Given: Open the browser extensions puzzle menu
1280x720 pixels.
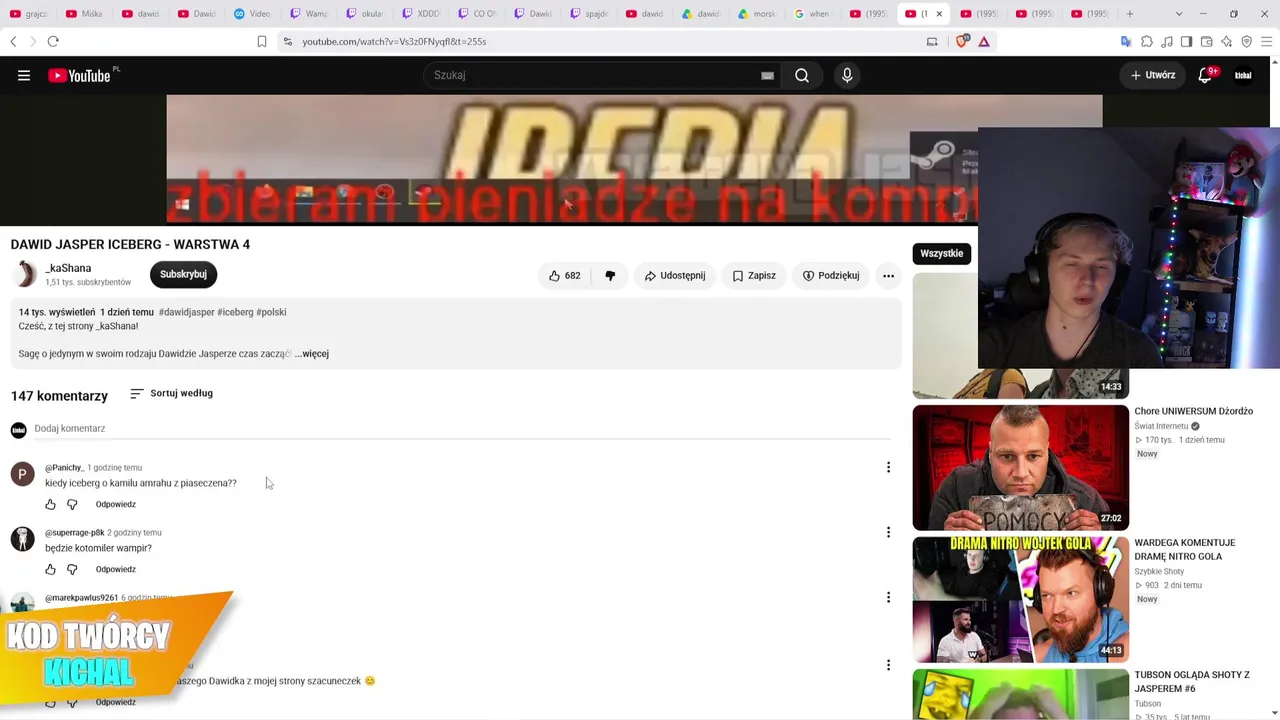Looking at the screenshot, I should point(1147,41).
